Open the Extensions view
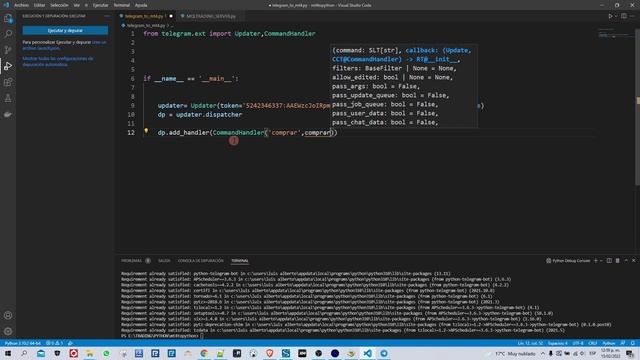The width and height of the screenshot is (640, 360). pyautogui.click(x=8, y=82)
